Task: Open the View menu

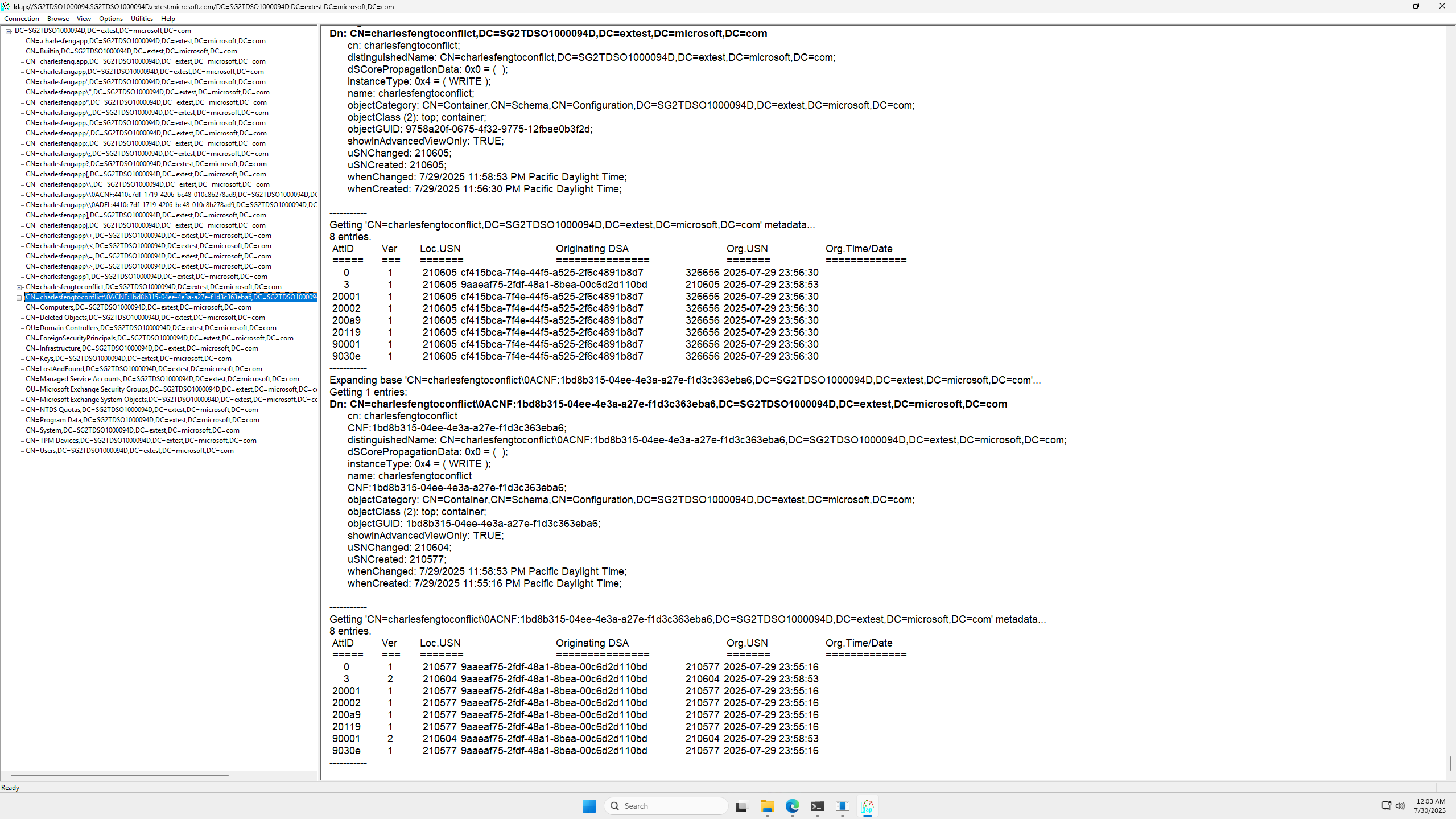Action: point(84,19)
